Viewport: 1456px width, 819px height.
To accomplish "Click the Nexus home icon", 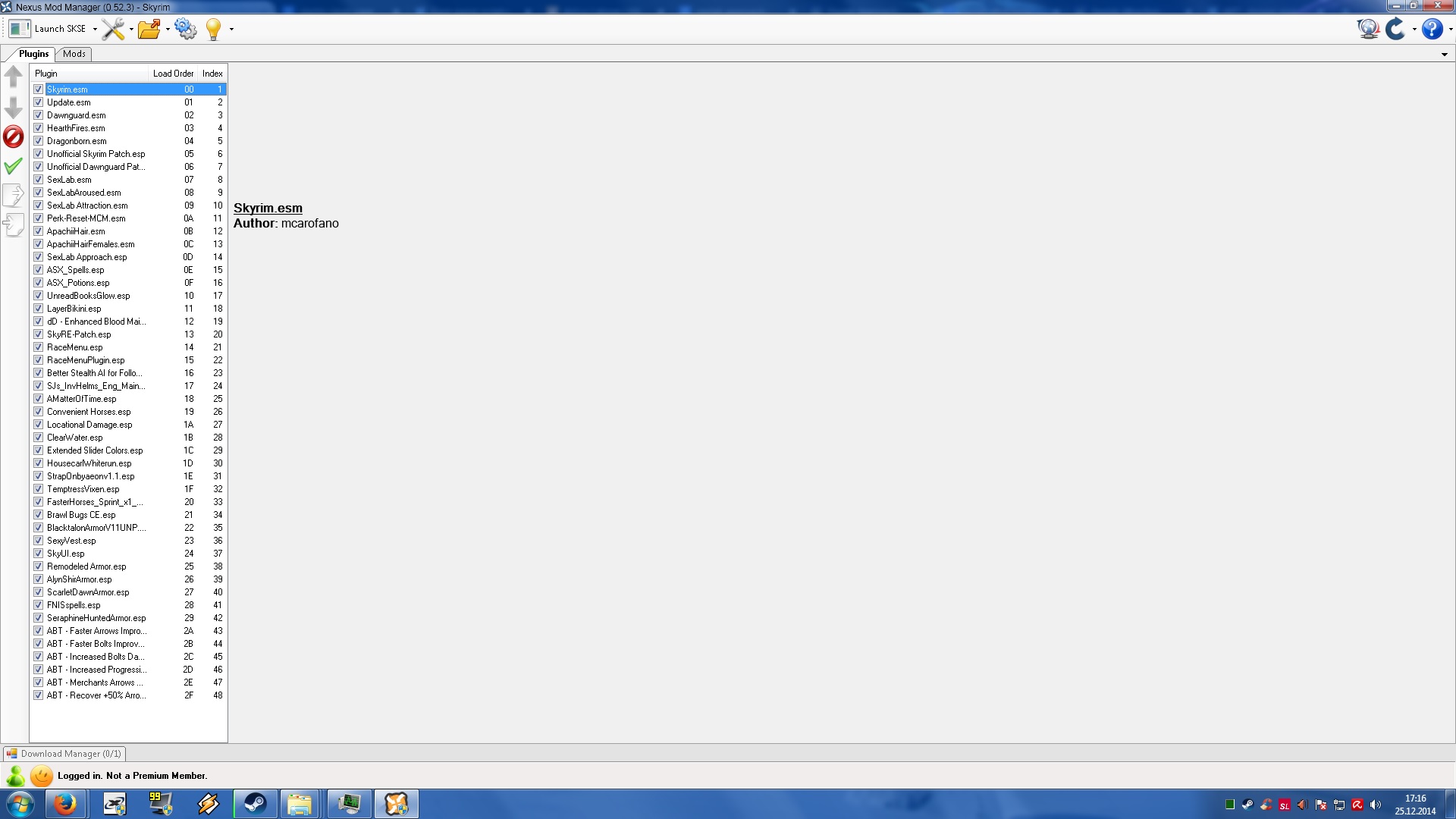I will coord(1367,28).
